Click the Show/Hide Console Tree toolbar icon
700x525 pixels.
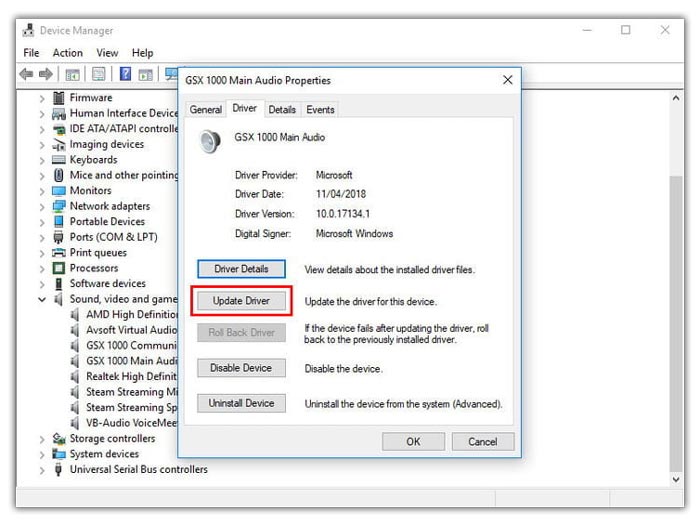coord(72,74)
